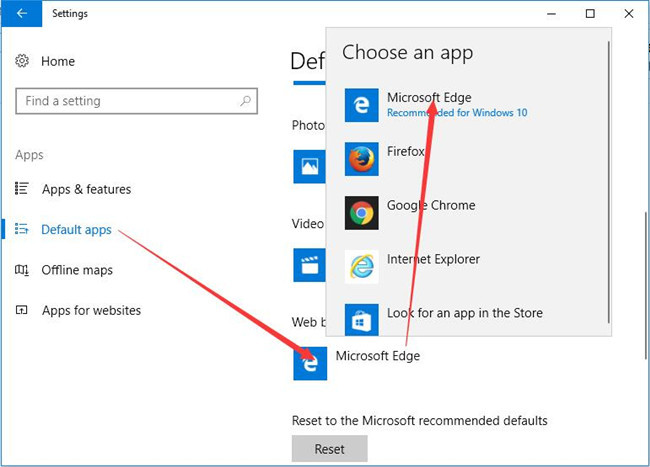Image resolution: width=650 pixels, height=467 pixels.
Task: Open Apps & features section
Action: click(x=86, y=189)
